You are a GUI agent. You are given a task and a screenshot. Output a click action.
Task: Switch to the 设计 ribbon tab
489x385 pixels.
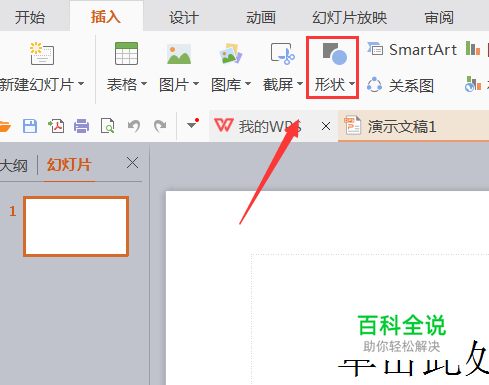pos(184,17)
